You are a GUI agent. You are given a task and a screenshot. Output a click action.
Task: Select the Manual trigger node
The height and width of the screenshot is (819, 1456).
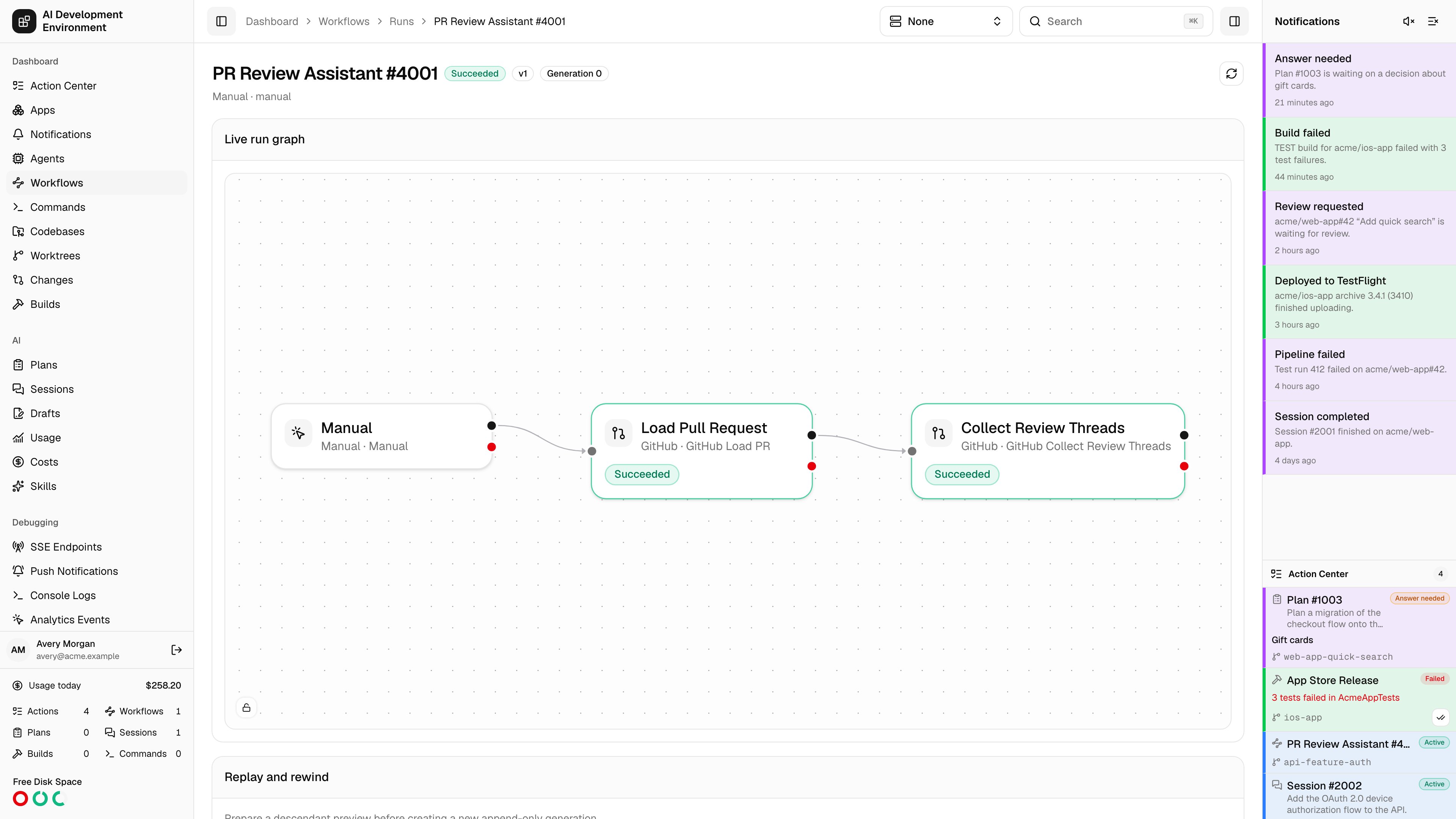point(381,436)
